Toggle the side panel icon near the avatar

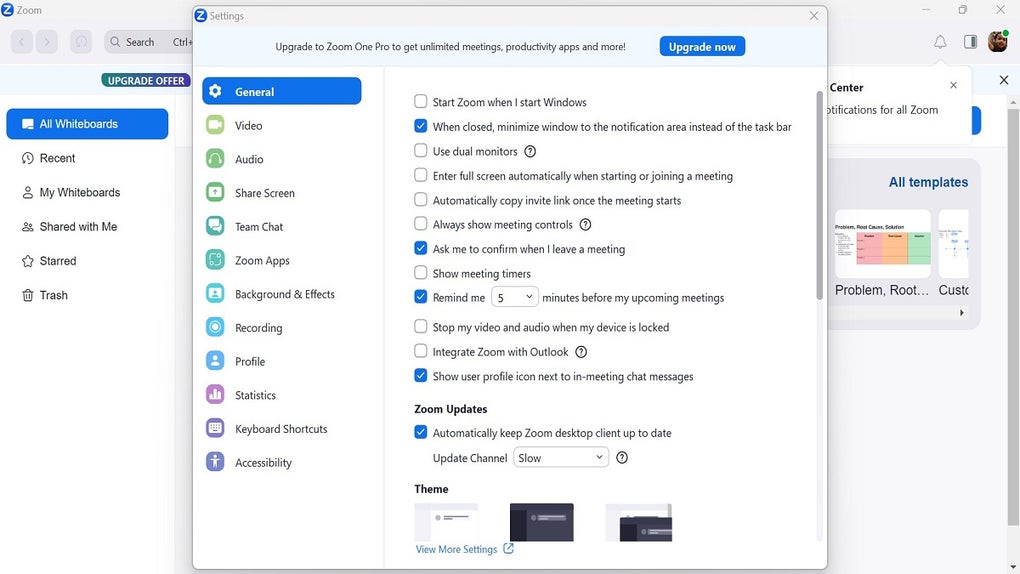[970, 42]
